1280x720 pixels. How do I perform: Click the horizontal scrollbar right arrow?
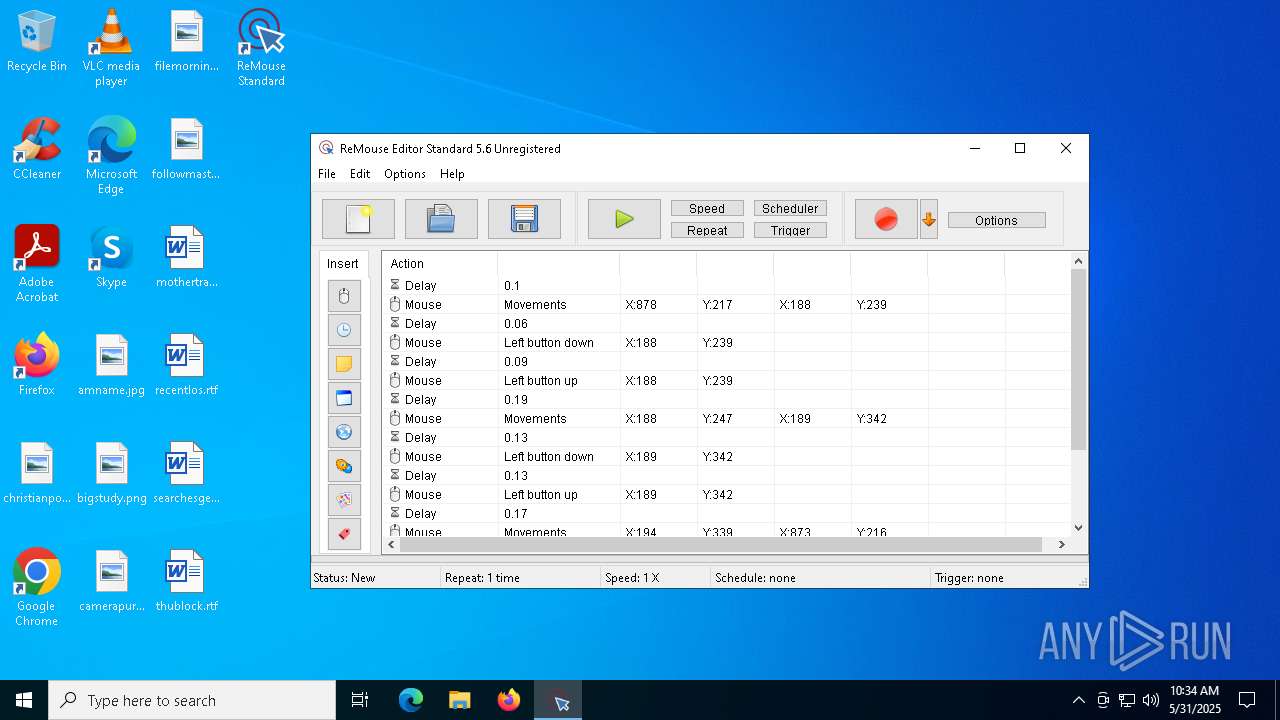coord(1062,545)
